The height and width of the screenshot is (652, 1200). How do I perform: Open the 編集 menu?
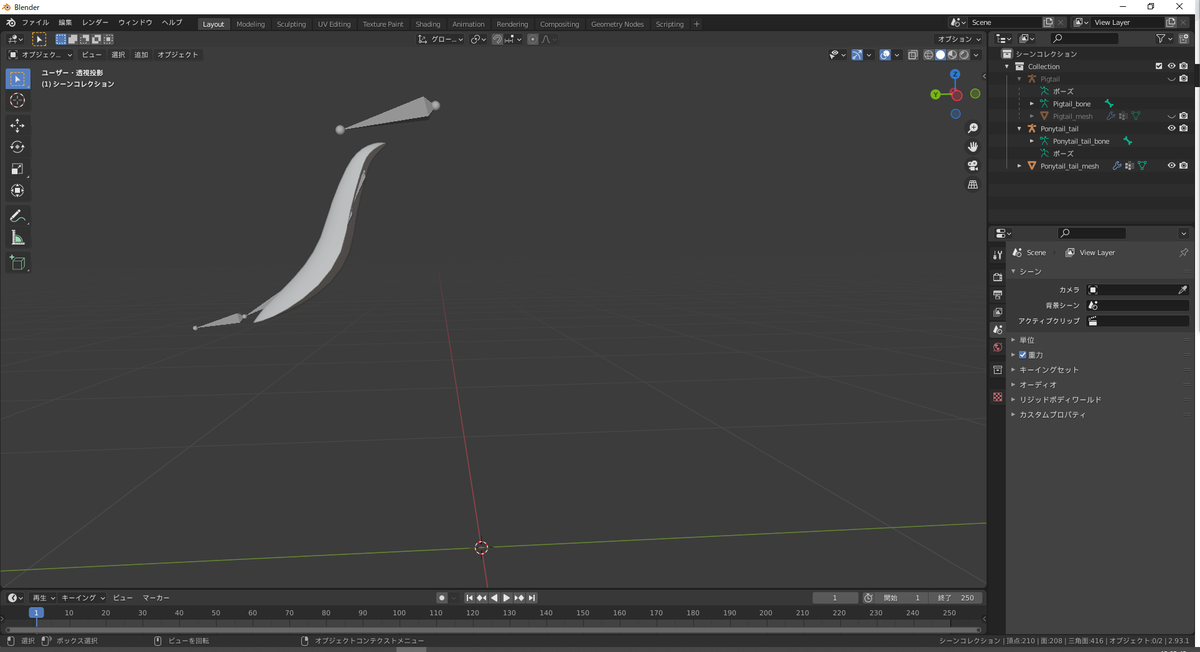coord(65,23)
